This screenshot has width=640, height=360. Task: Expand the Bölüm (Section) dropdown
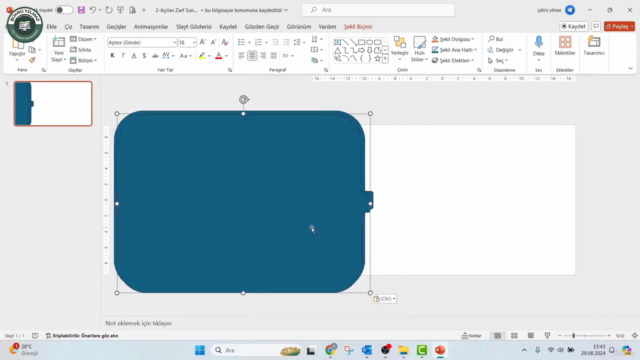83,60
